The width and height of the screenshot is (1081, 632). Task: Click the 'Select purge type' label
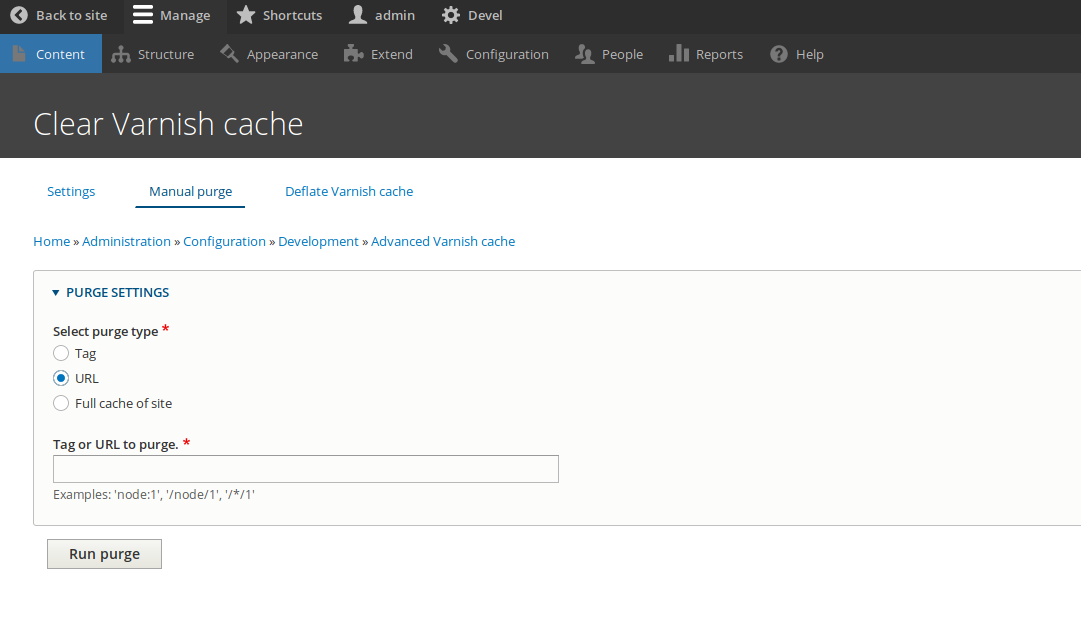click(x=105, y=332)
